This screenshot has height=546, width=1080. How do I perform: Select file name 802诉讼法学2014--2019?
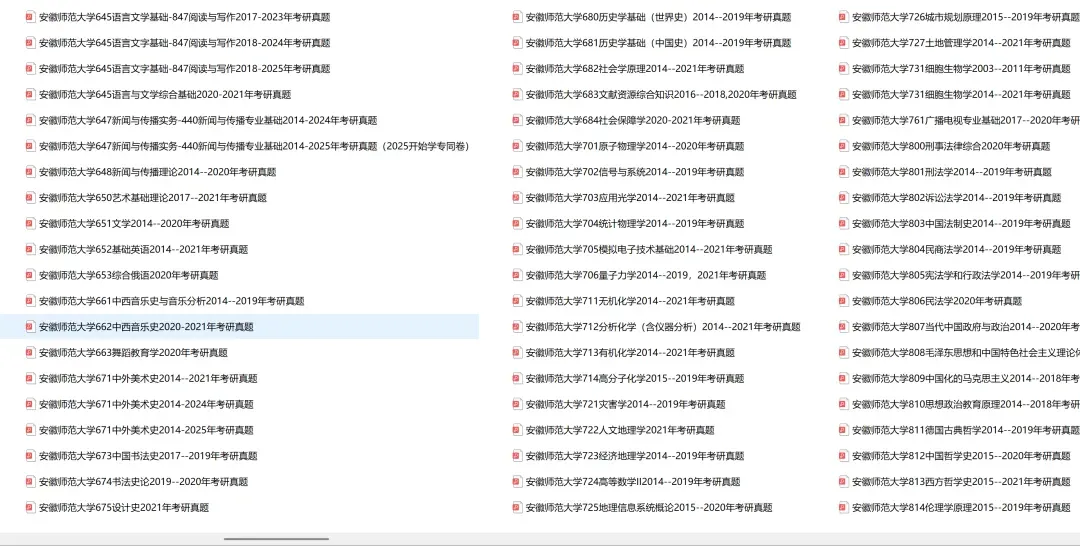(x=956, y=198)
